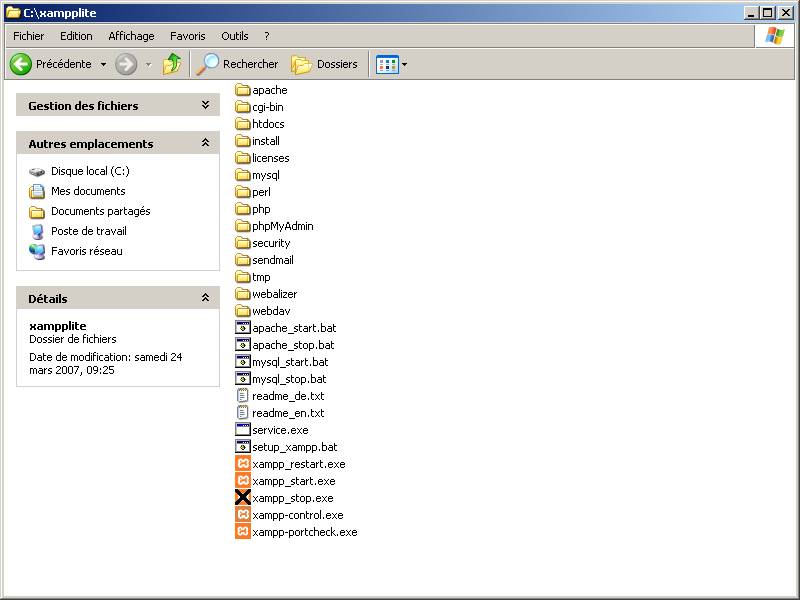Select the perl folder icon
800x600 pixels.
pos(243,192)
